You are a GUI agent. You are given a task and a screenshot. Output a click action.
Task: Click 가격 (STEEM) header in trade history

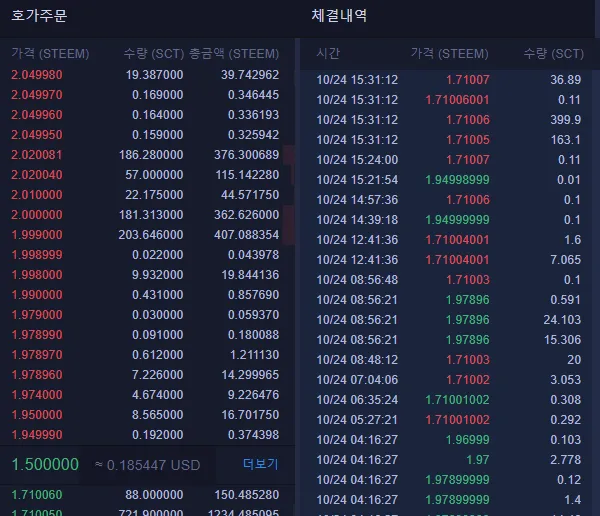tap(450, 54)
